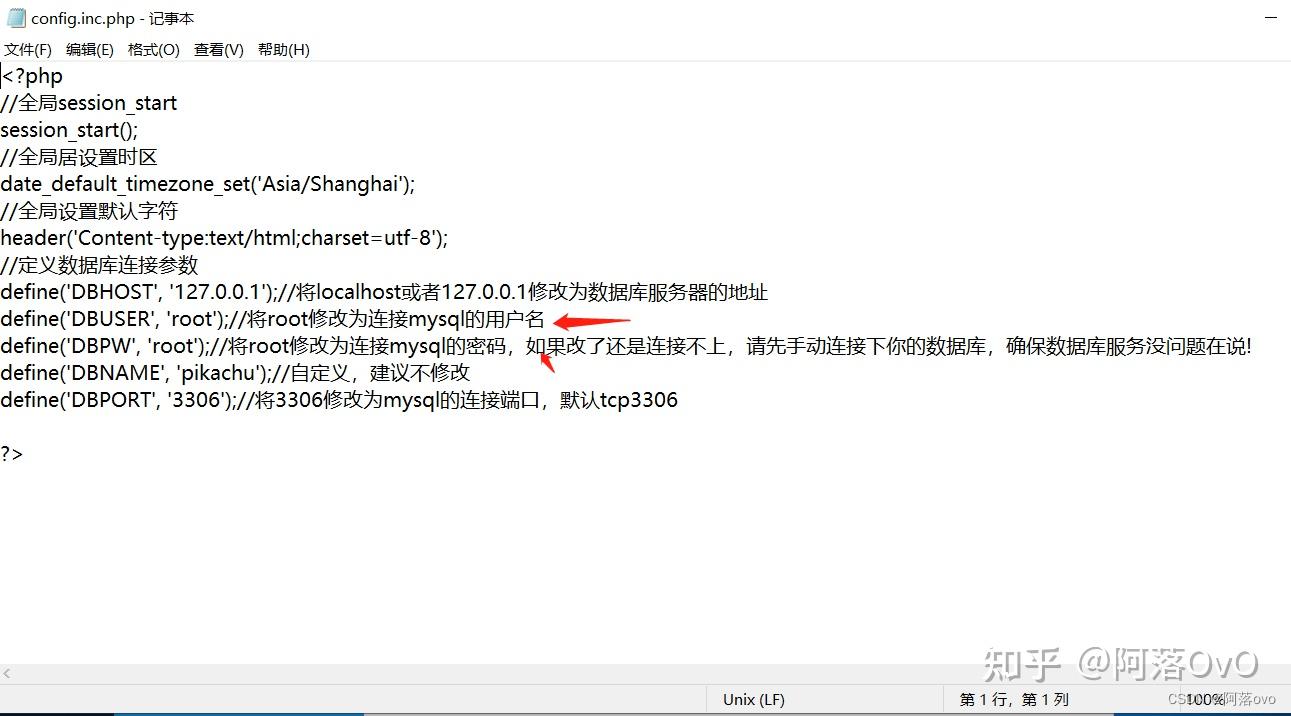Click the closing ?> php tag
The height and width of the screenshot is (716, 1291).
point(11,454)
